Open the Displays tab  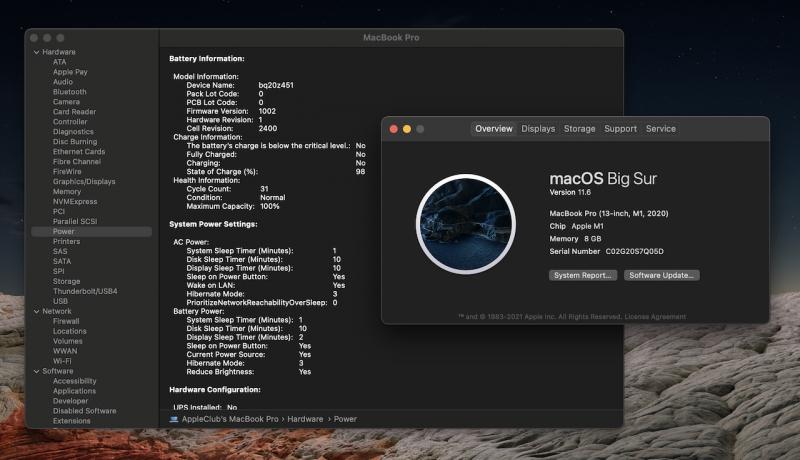click(538, 129)
